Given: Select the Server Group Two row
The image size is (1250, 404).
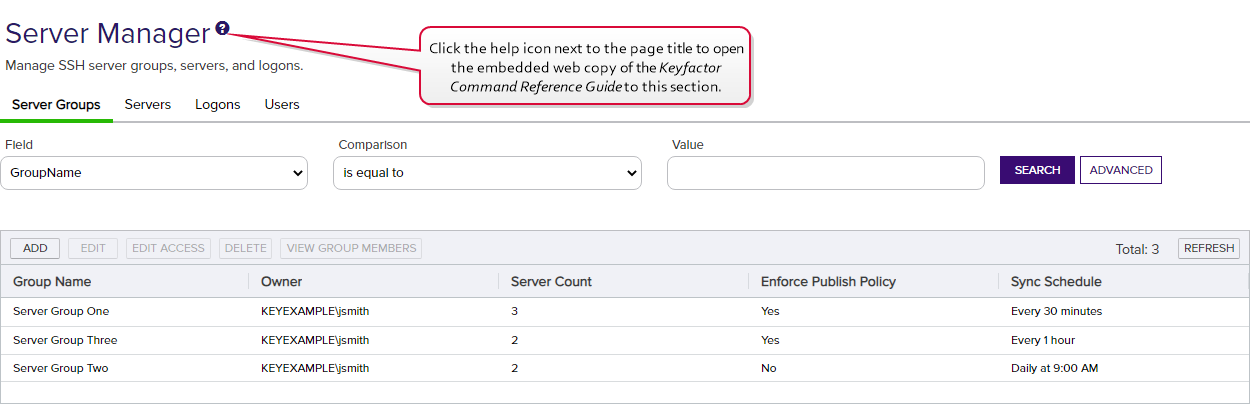Looking at the screenshot, I should click(625, 368).
